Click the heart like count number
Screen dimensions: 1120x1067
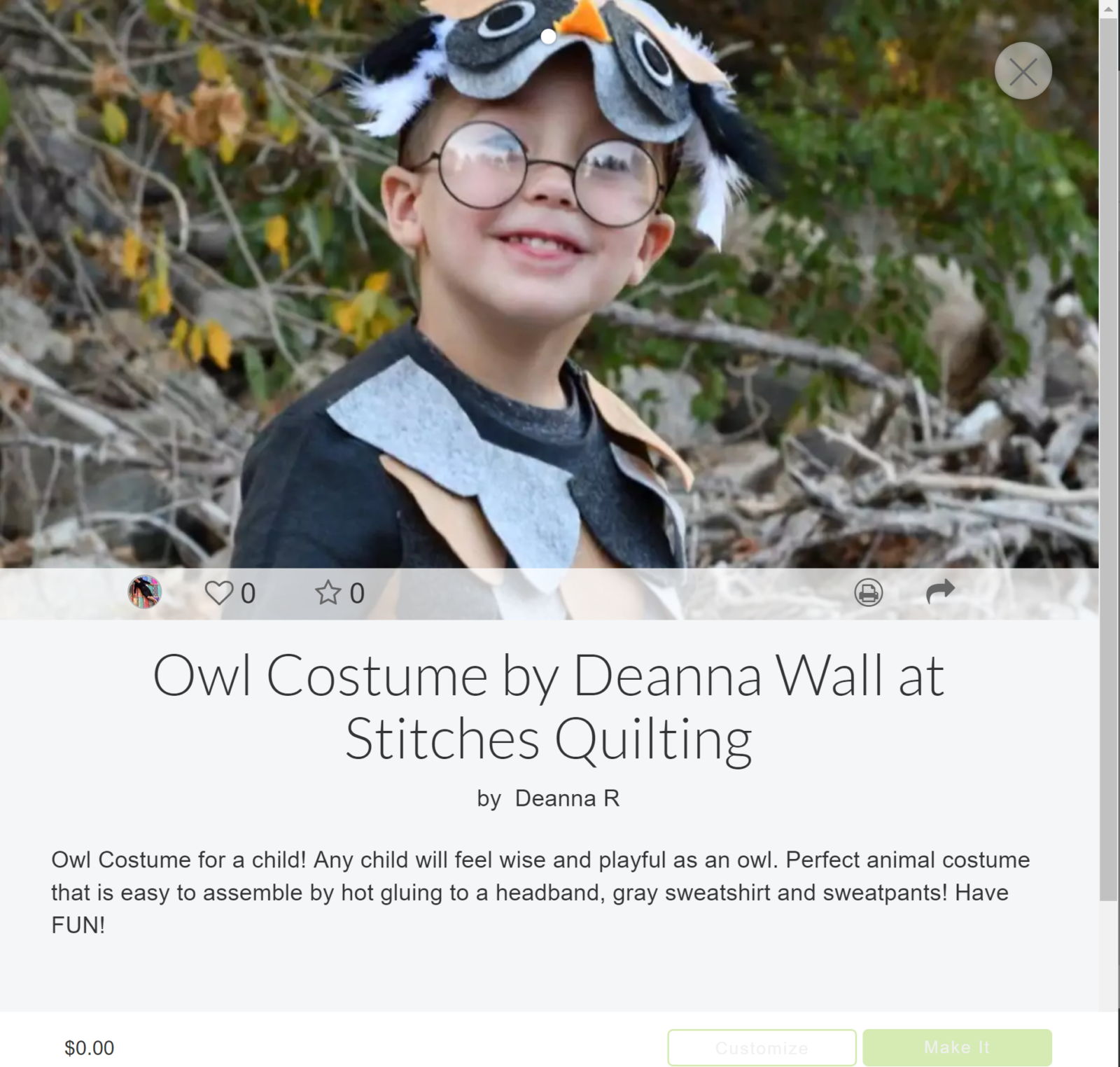248,594
